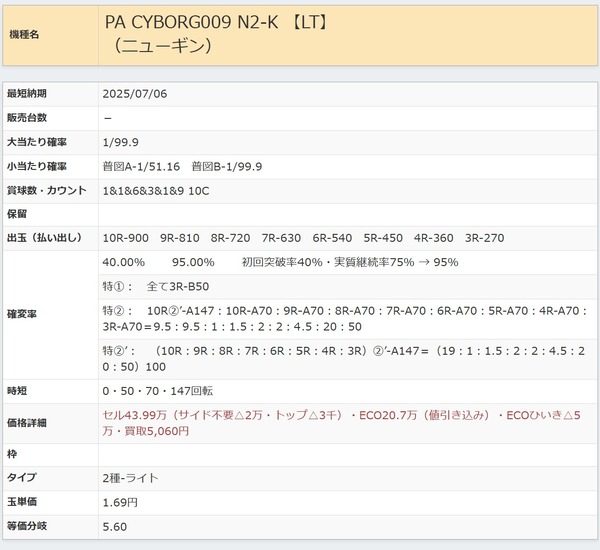Click the 特①: 全て3R-B50 line
The width and height of the screenshot is (600, 550).
(x=156, y=287)
